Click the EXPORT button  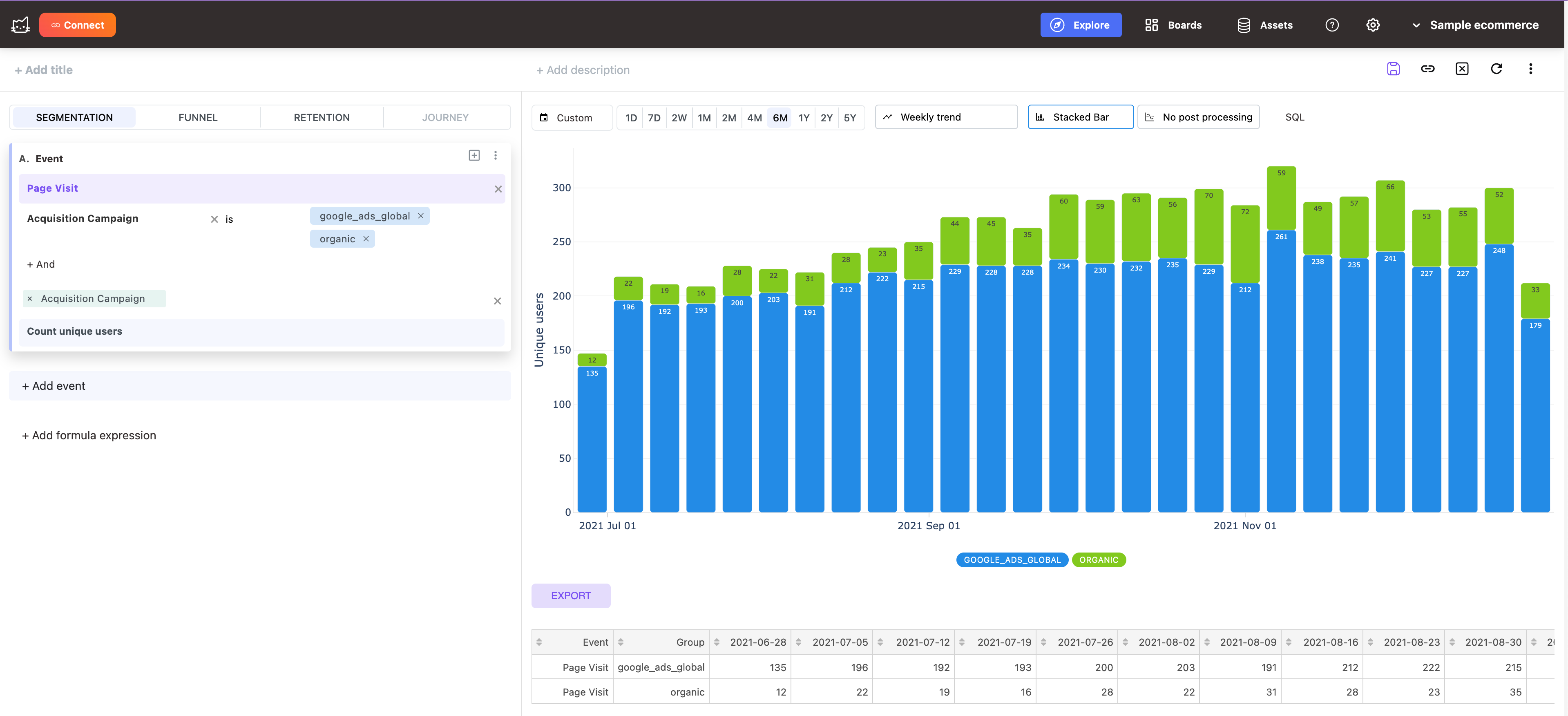tap(570, 595)
